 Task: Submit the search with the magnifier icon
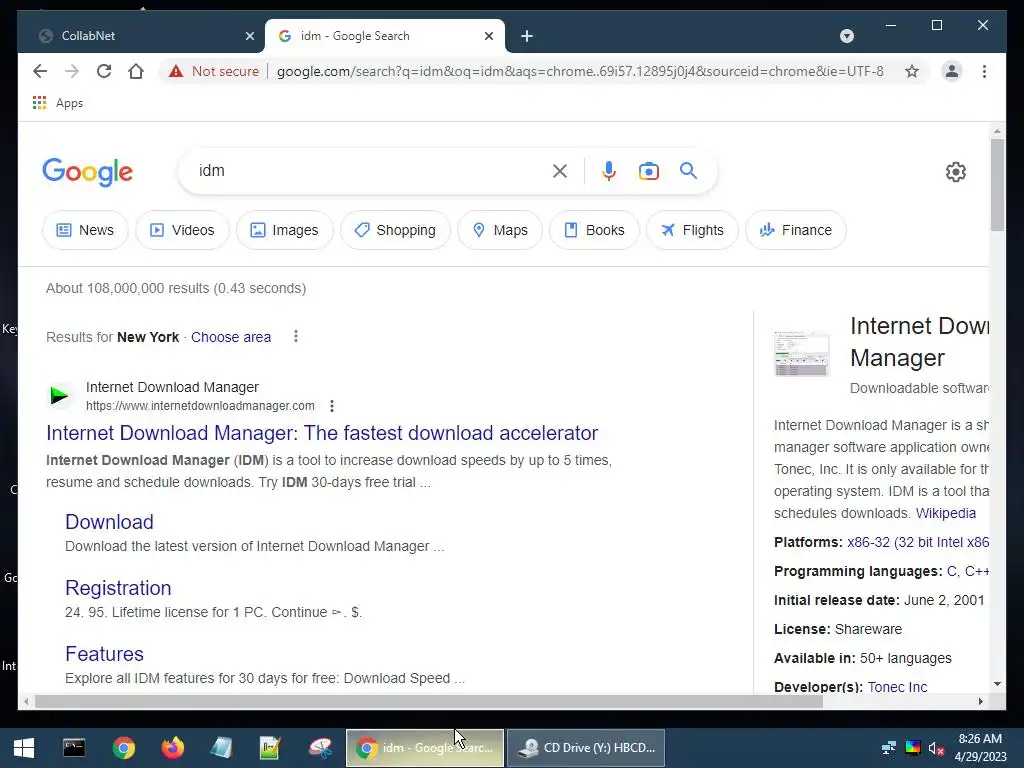(688, 171)
